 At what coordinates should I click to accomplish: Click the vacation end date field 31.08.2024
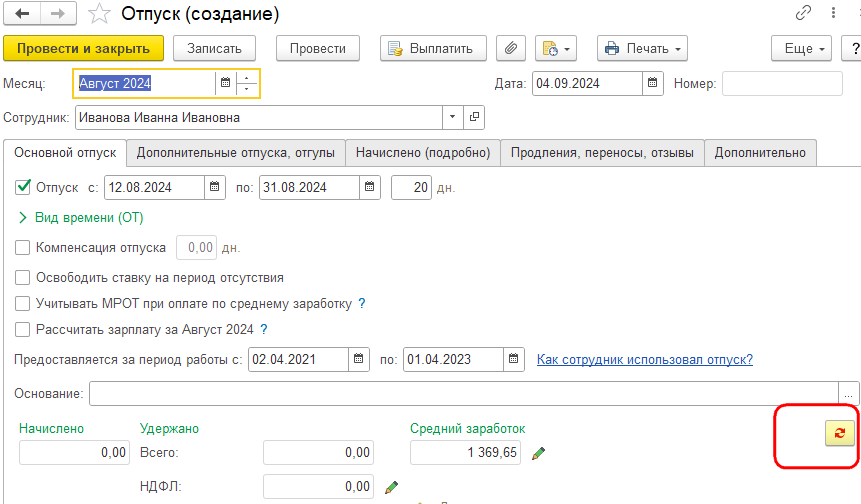pyautogui.click(x=310, y=187)
